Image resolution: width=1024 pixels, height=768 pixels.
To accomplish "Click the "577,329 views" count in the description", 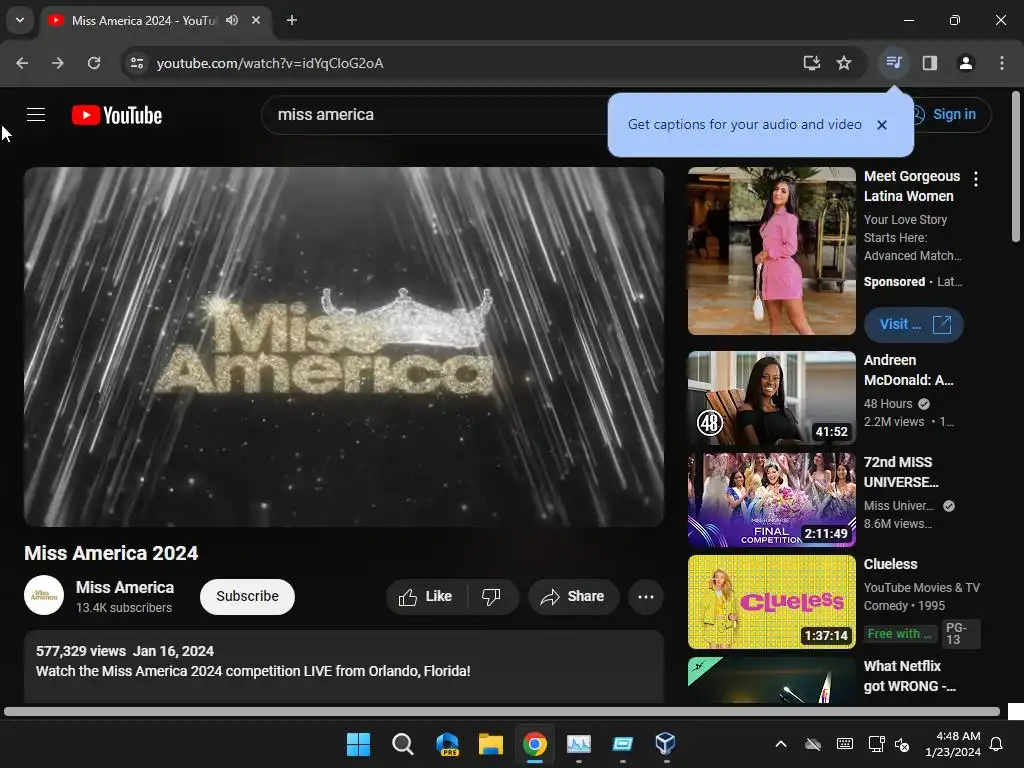I will pos(81,651).
